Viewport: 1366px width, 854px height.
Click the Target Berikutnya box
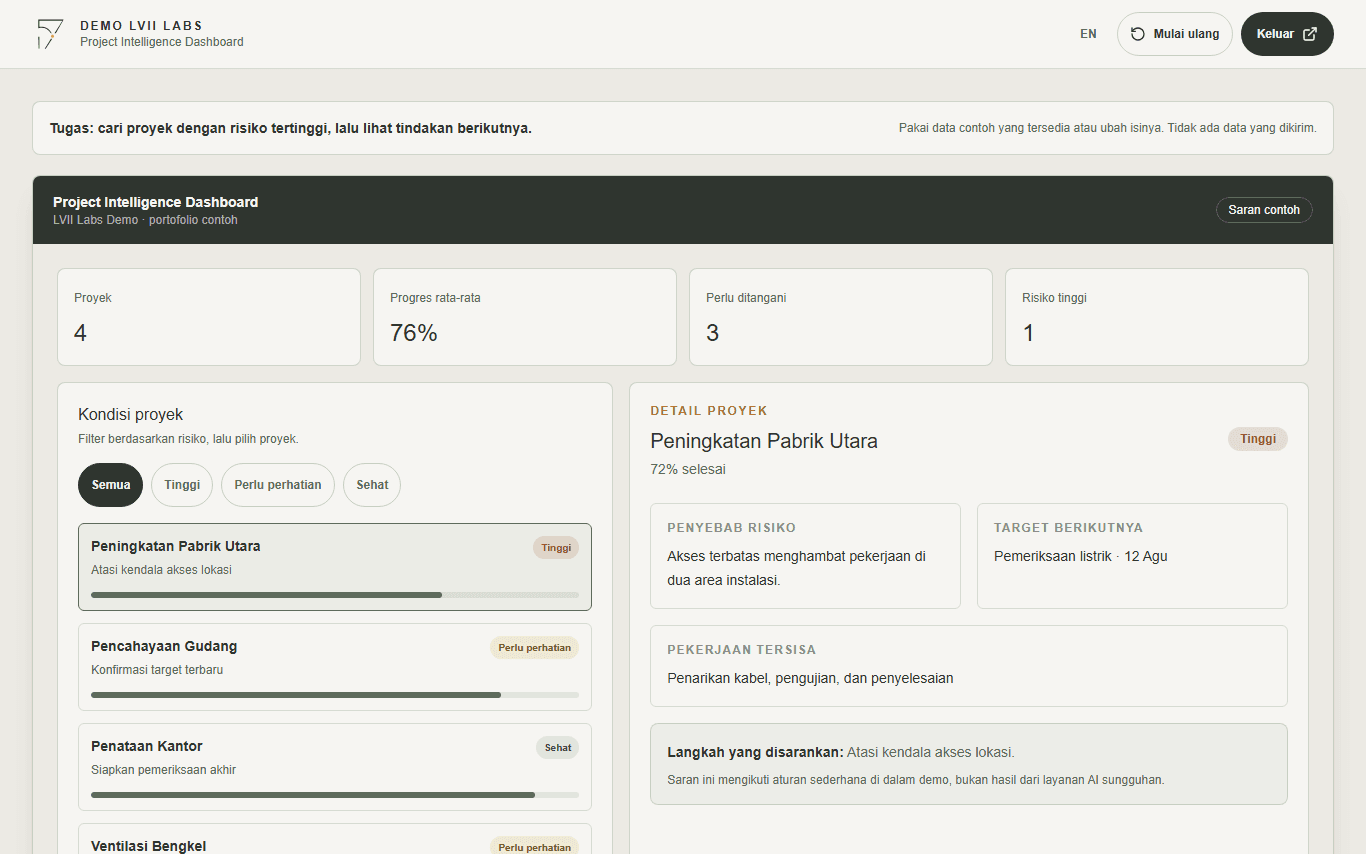pyautogui.click(x=1132, y=556)
